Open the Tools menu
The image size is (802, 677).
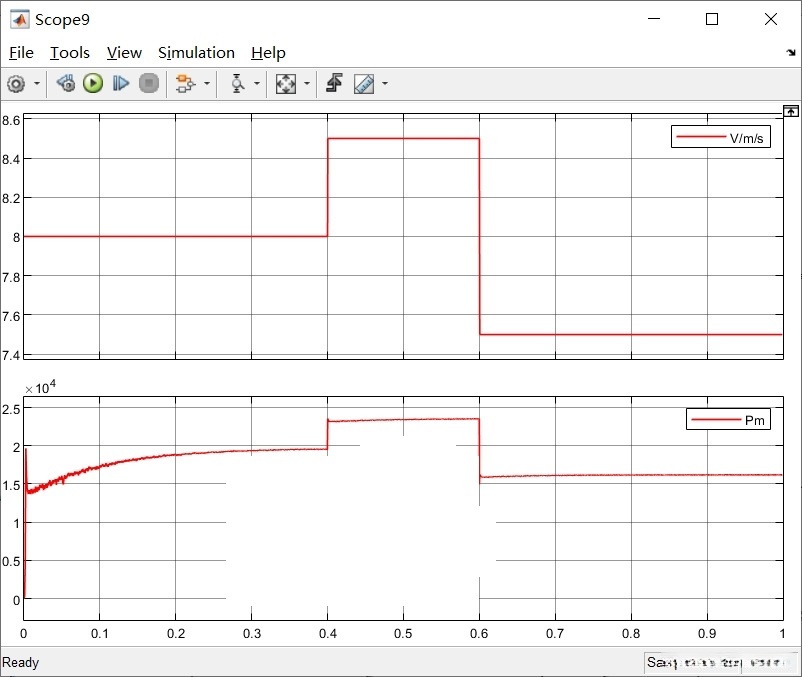[70, 53]
